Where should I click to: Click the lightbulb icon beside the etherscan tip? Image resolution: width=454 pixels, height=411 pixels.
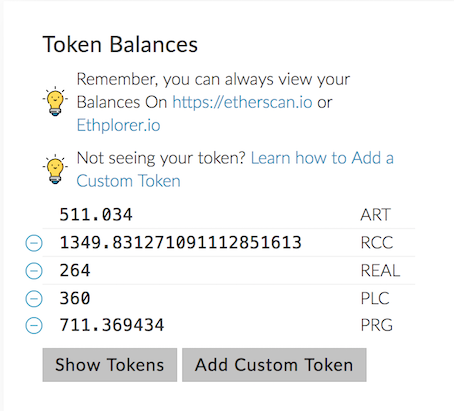pos(55,101)
